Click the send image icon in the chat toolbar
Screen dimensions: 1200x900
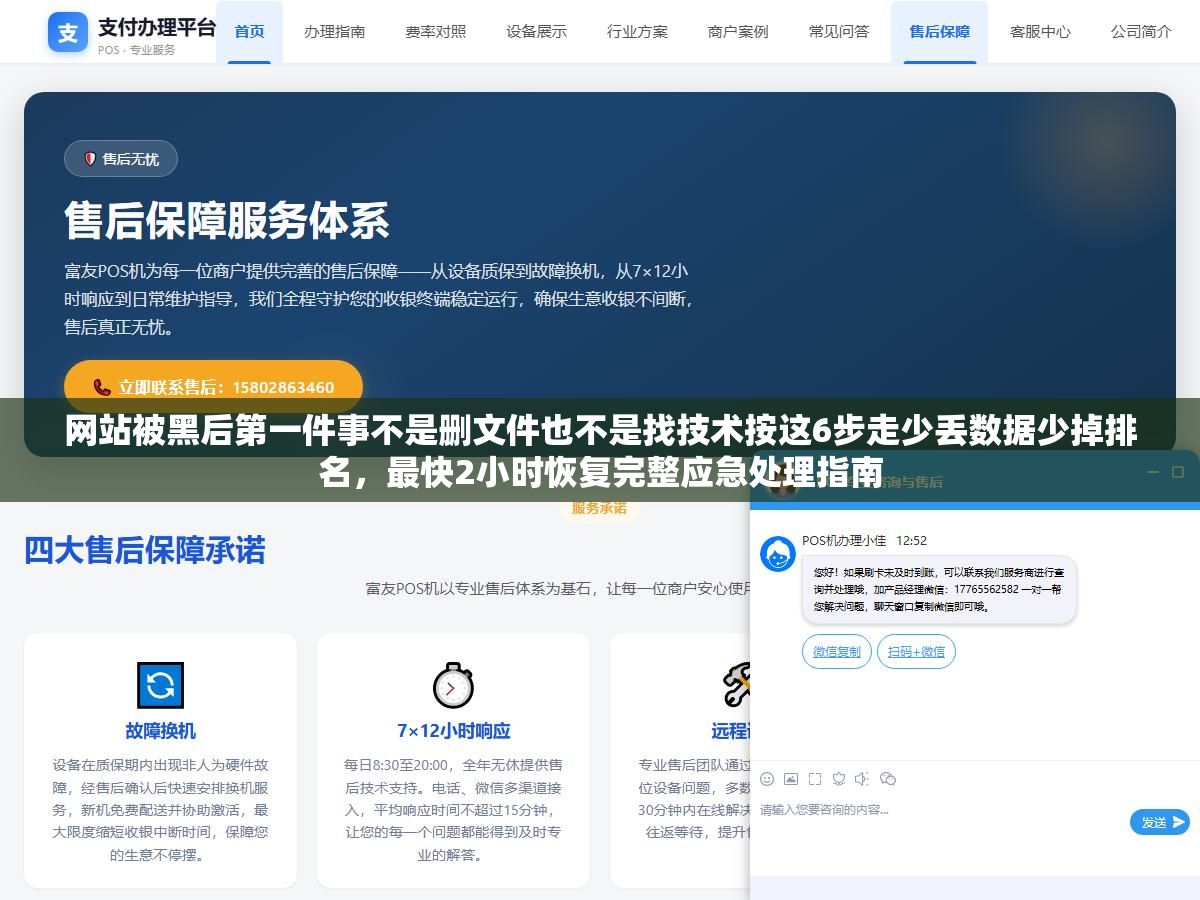pyautogui.click(x=791, y=779)
